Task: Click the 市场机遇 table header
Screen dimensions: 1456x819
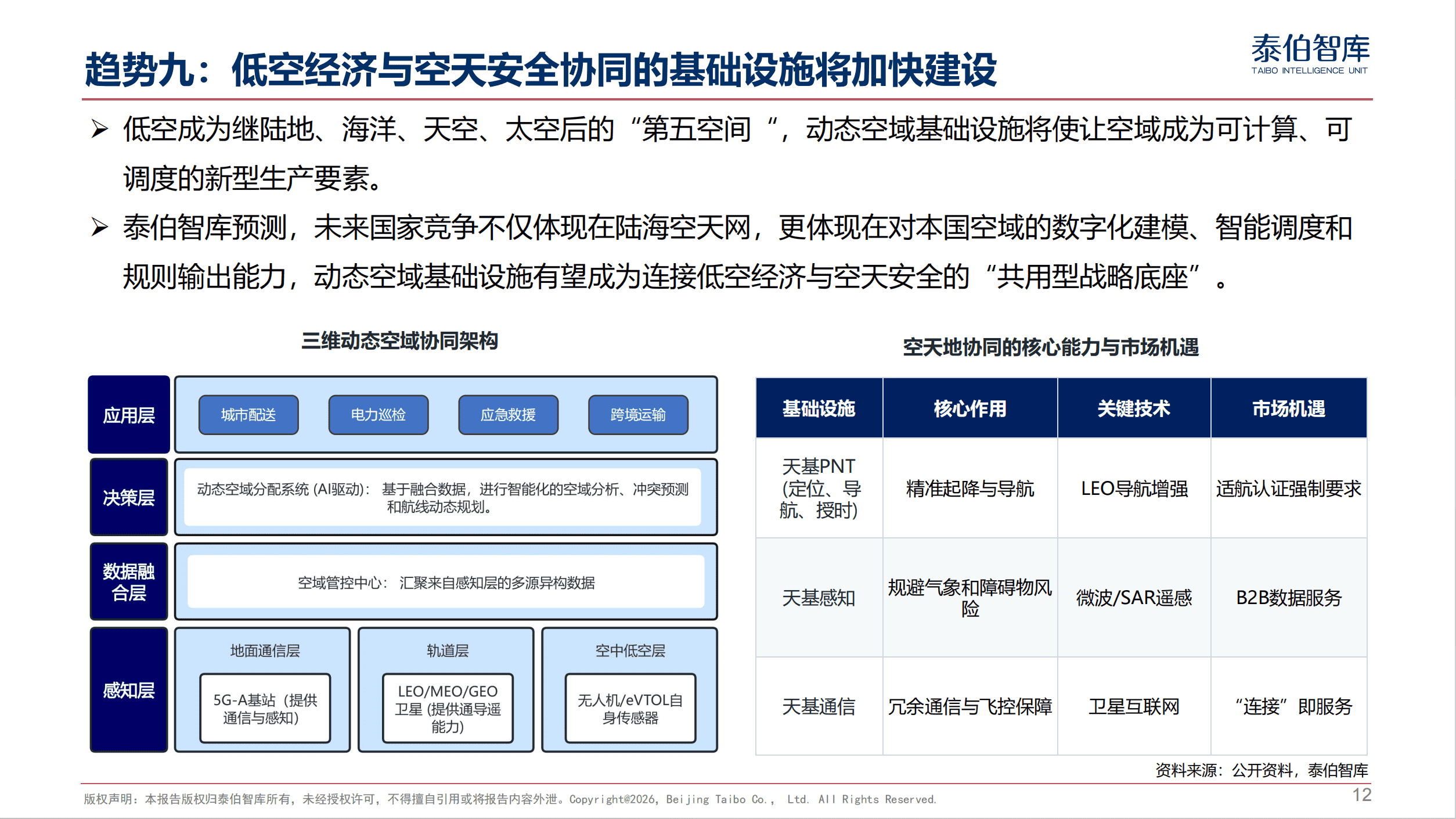Action: click(x=1288, y=408)
